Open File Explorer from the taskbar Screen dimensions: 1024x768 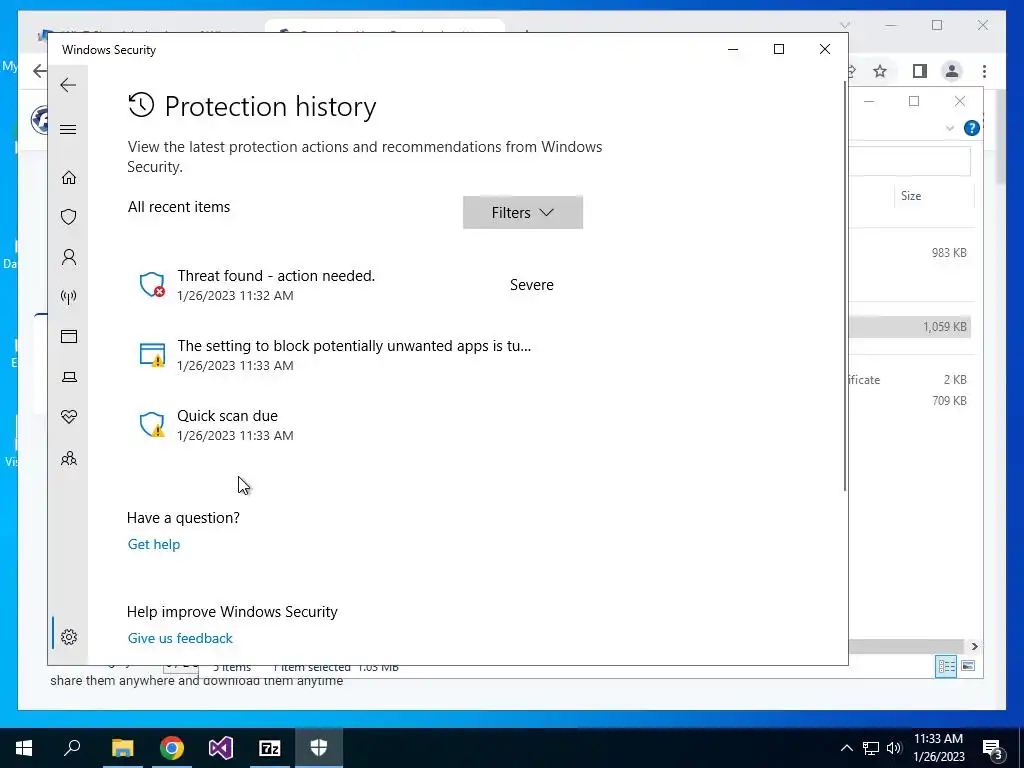122,748
